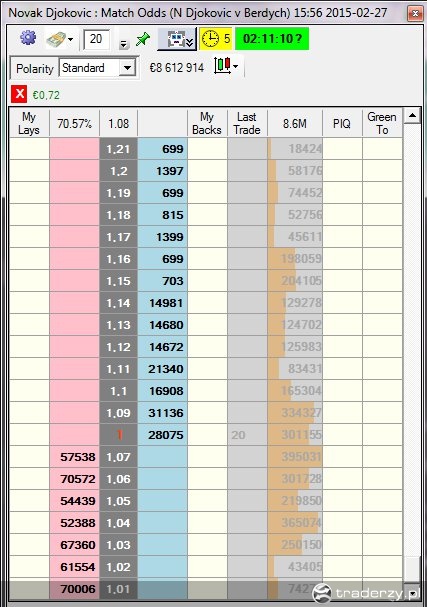The width and height of the screenshot is (427, 607).
Task: Click the 8.6M volume column header
Action: coord(295,123)
